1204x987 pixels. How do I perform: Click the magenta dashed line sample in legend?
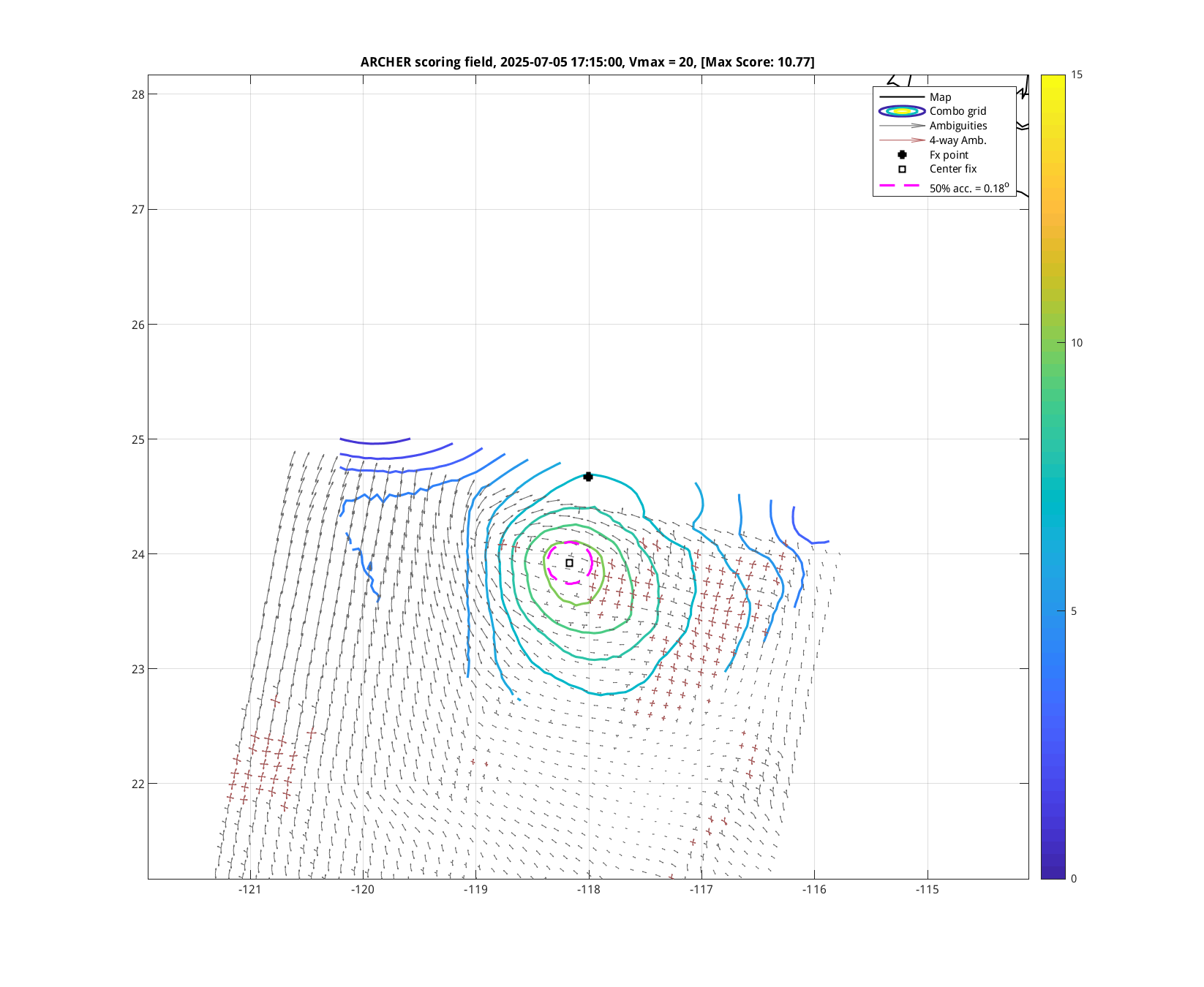click(x=900, y=186)
